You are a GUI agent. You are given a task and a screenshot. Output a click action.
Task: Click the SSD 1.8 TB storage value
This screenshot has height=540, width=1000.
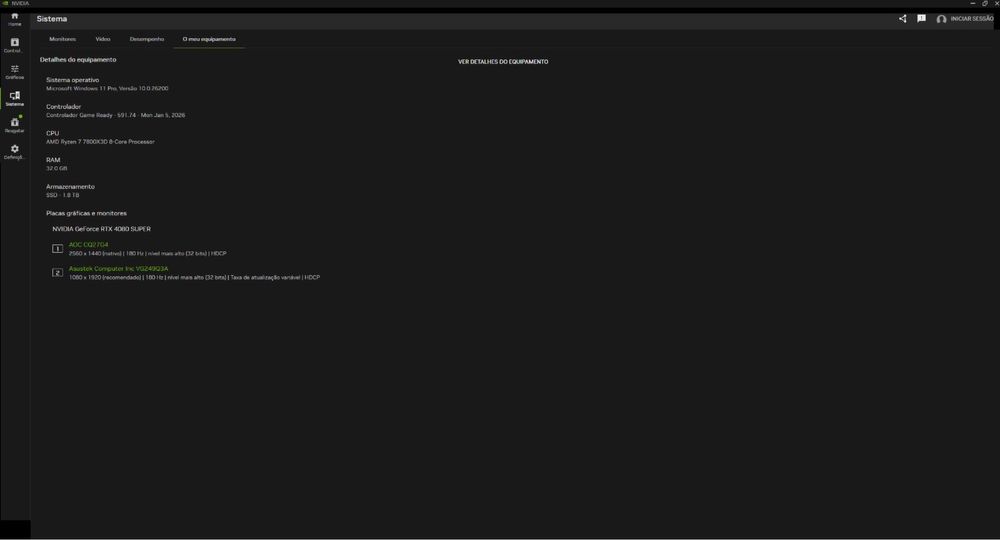pos(62,196)
